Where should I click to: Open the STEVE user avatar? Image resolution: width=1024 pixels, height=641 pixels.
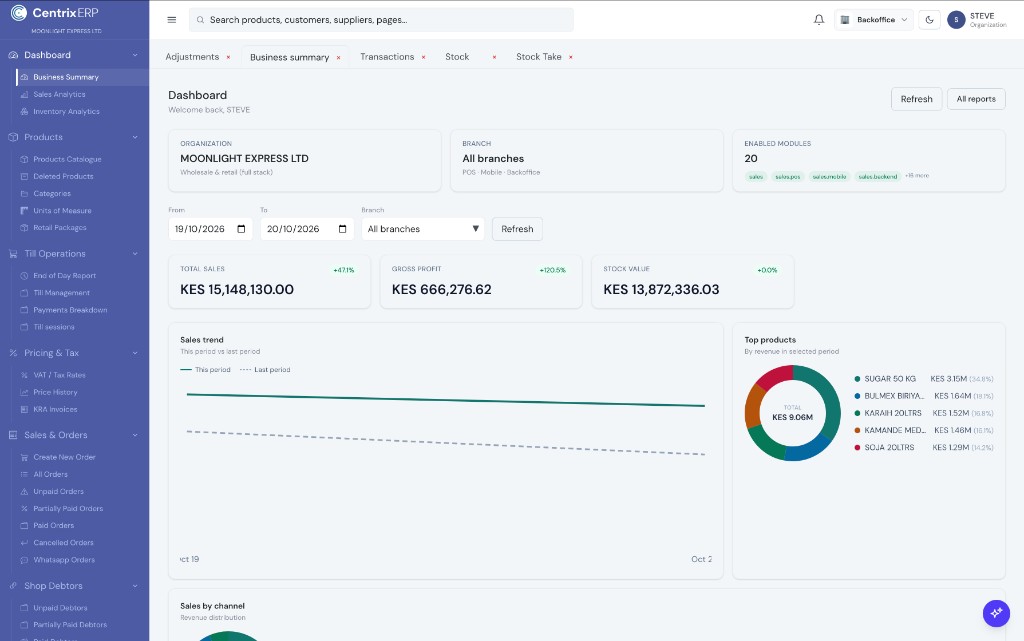956,20
